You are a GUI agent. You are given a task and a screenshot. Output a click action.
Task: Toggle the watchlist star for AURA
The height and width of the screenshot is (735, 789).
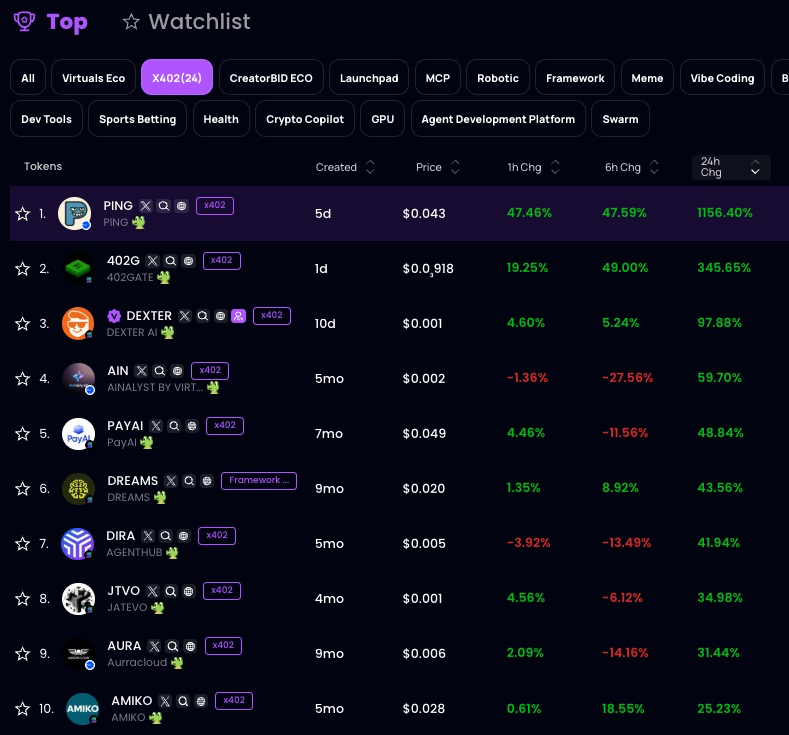coord(22,654)
